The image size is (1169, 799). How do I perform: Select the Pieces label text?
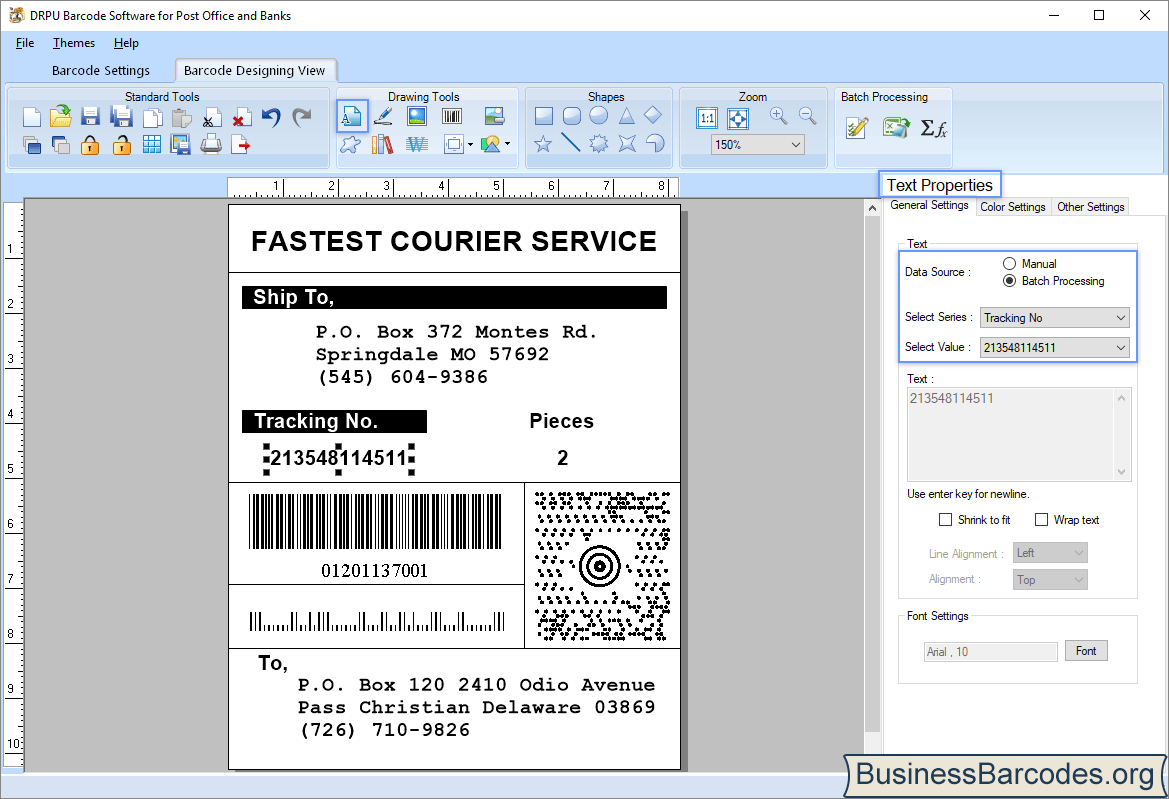tap(561, 421)
